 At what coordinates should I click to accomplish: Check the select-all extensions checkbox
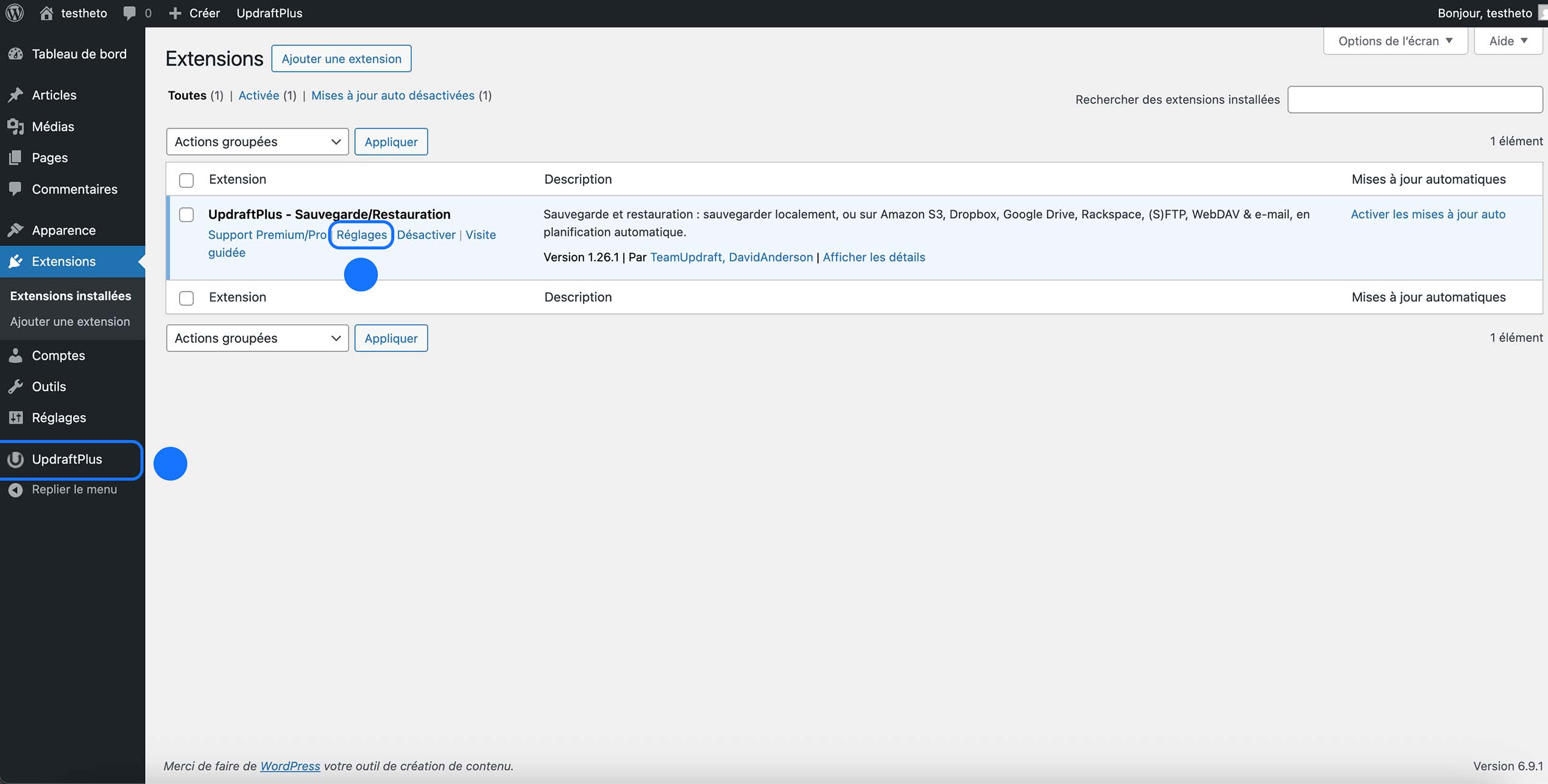click(x=186, y=180)
